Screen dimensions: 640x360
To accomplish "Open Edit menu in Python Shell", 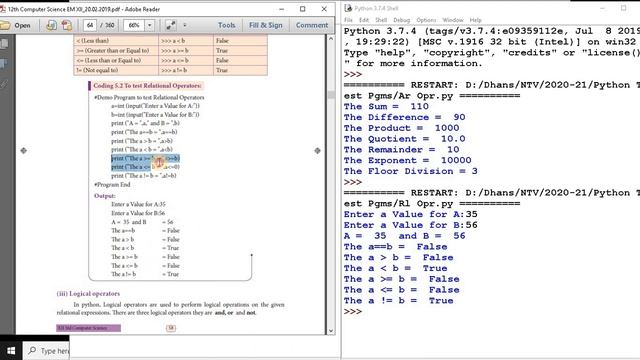I will 364,20.
